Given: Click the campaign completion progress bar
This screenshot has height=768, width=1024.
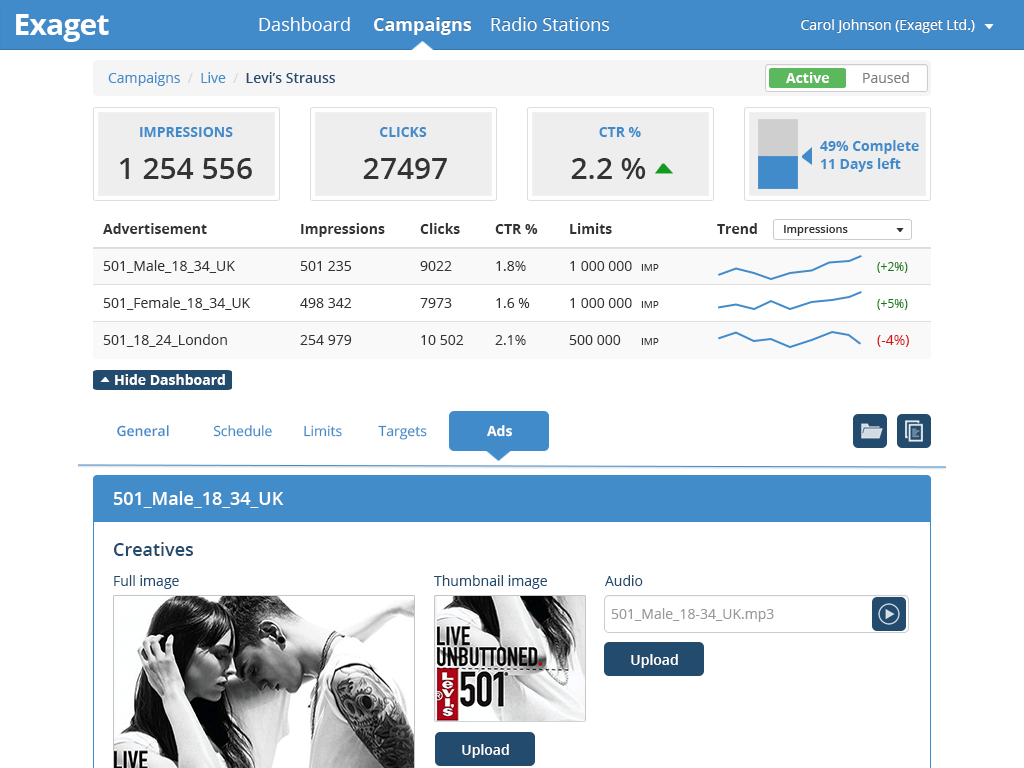Looking at the screenshot, I should (x=778, y=154).
